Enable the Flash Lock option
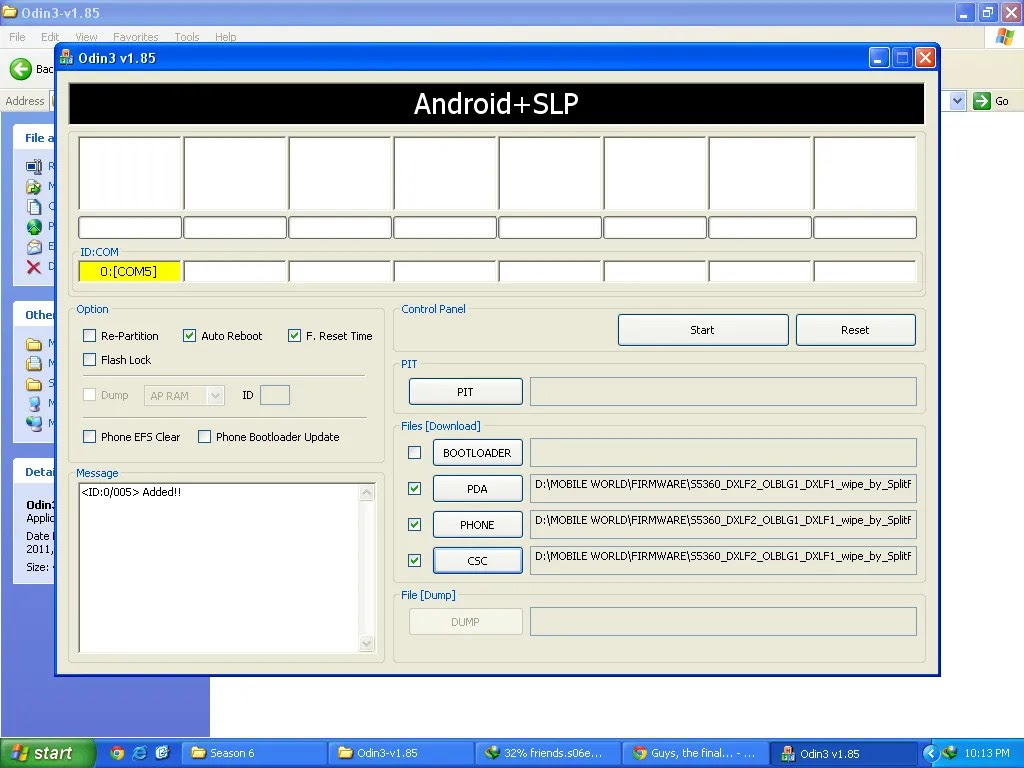This screenshot has height=768, width=1024. tap(89, 360)
